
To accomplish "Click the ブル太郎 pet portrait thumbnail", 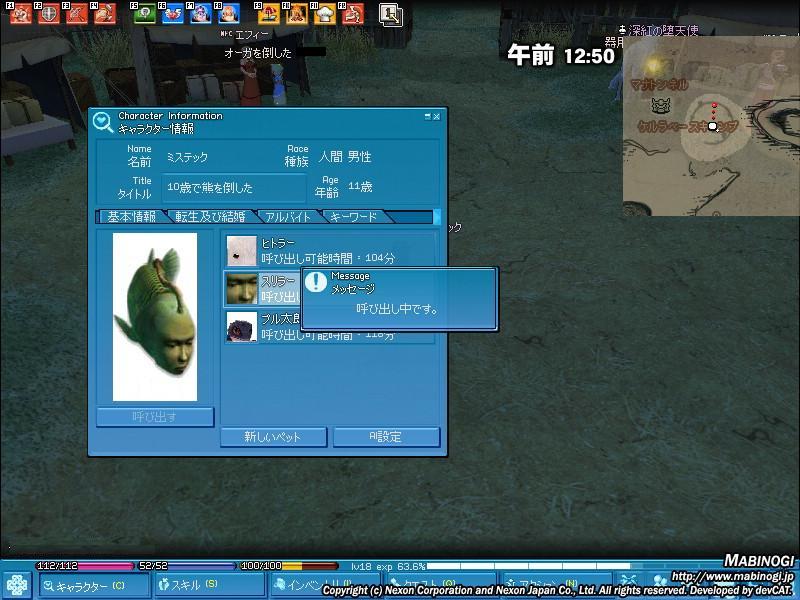I will point(241,327).
